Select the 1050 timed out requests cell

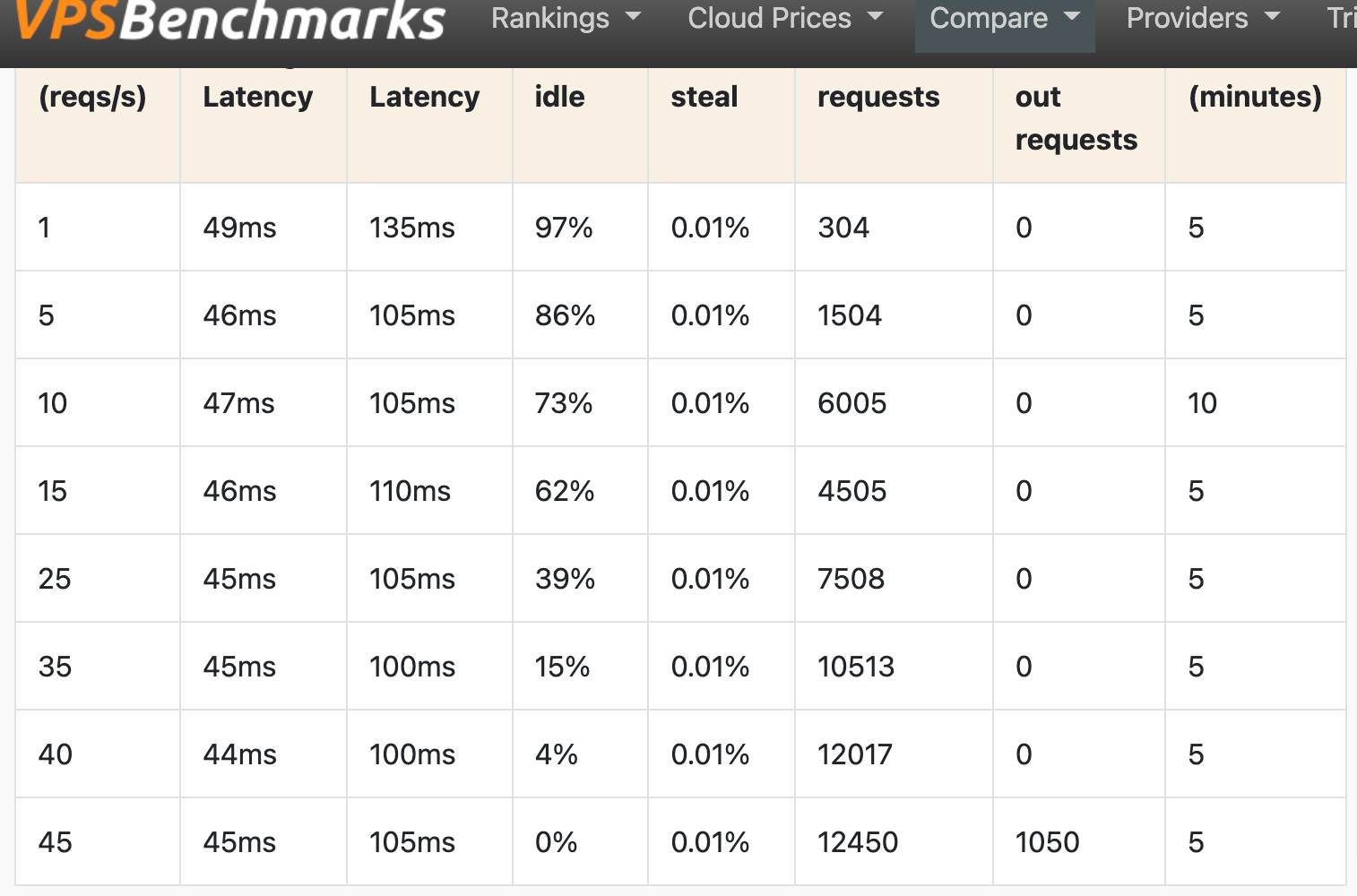click(1078, 842)
